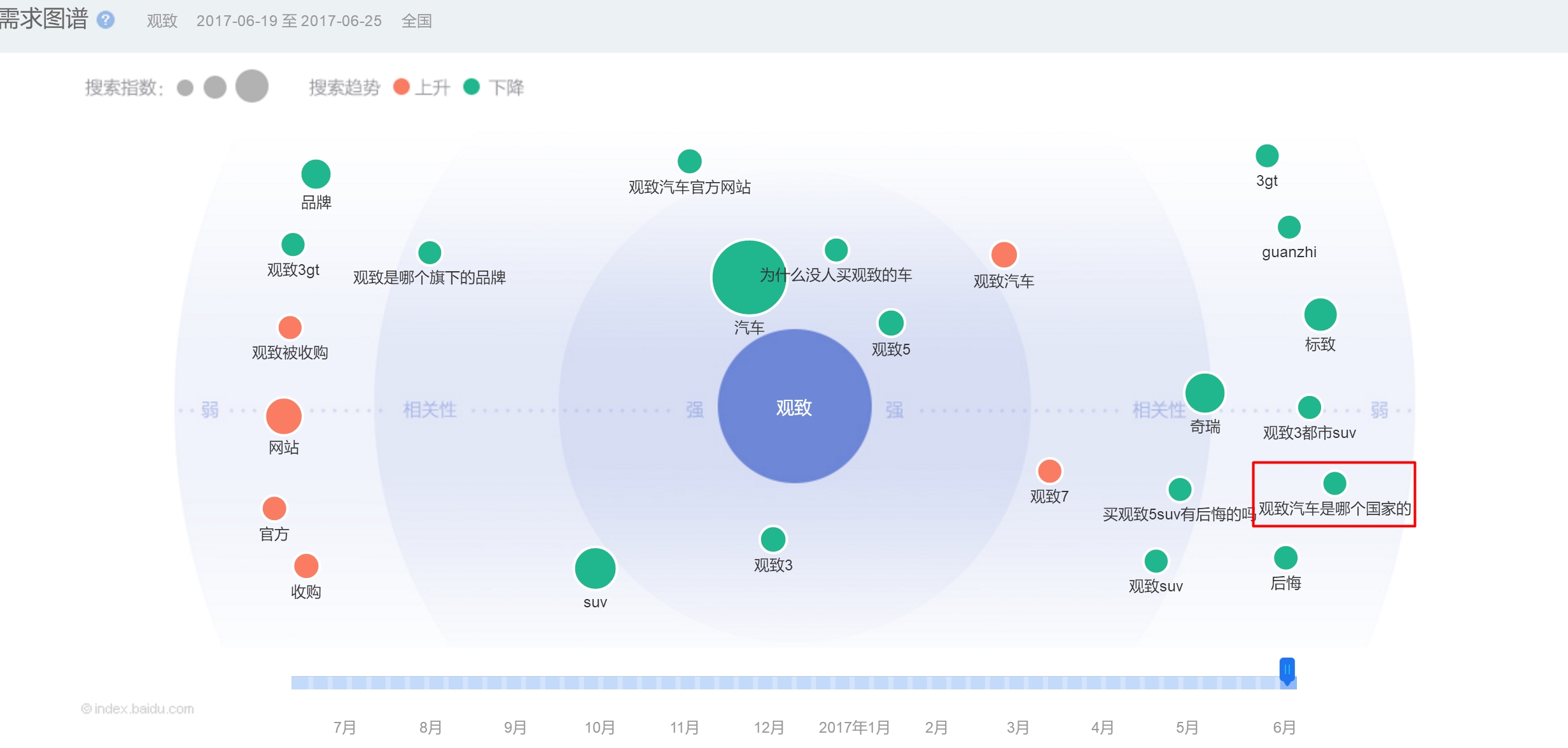This screenshot has height=748, width=1568.
Task: Click the 5月 timeline label
Action: click(1187, 728)
